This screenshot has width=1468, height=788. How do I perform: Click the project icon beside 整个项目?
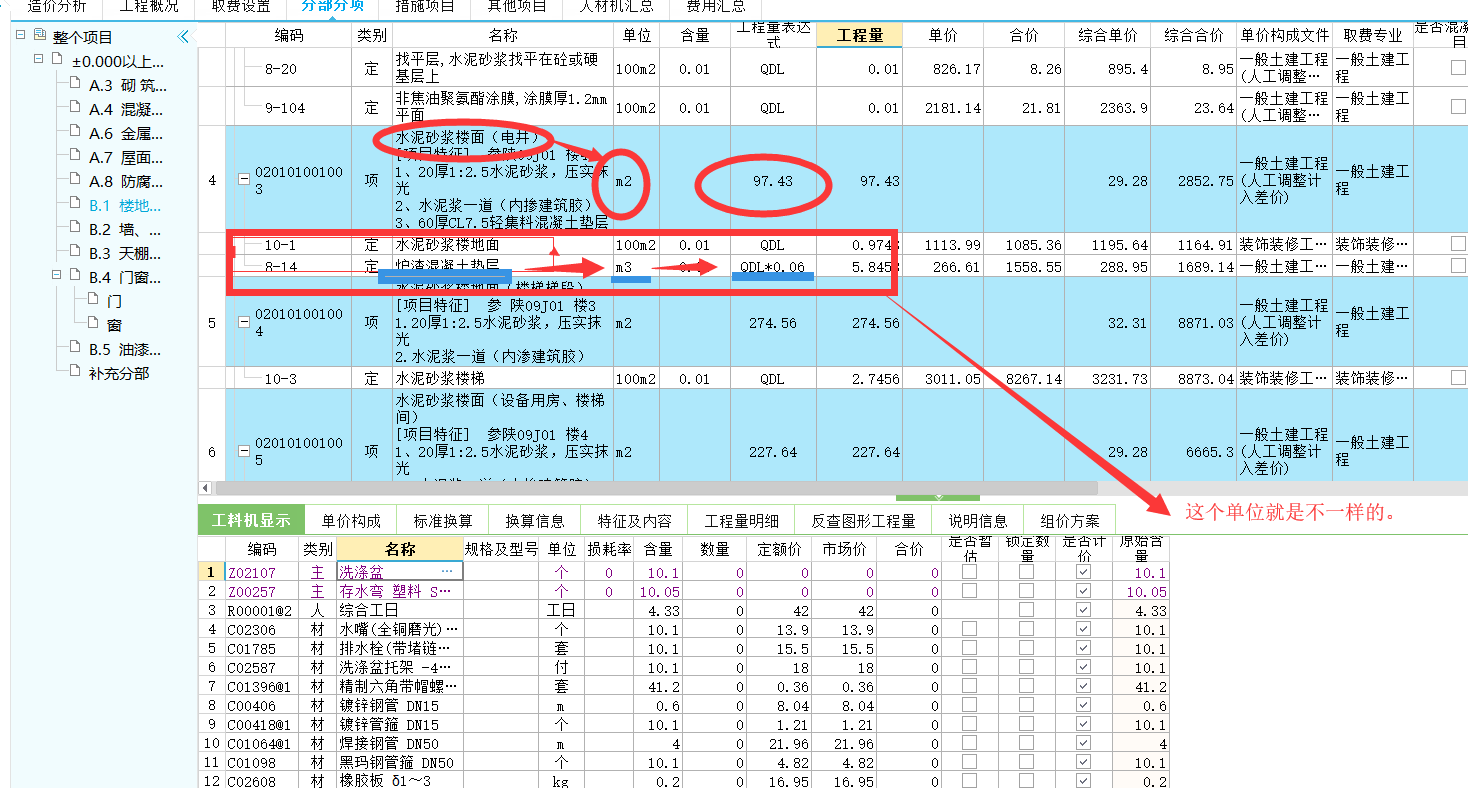point(39,36)
